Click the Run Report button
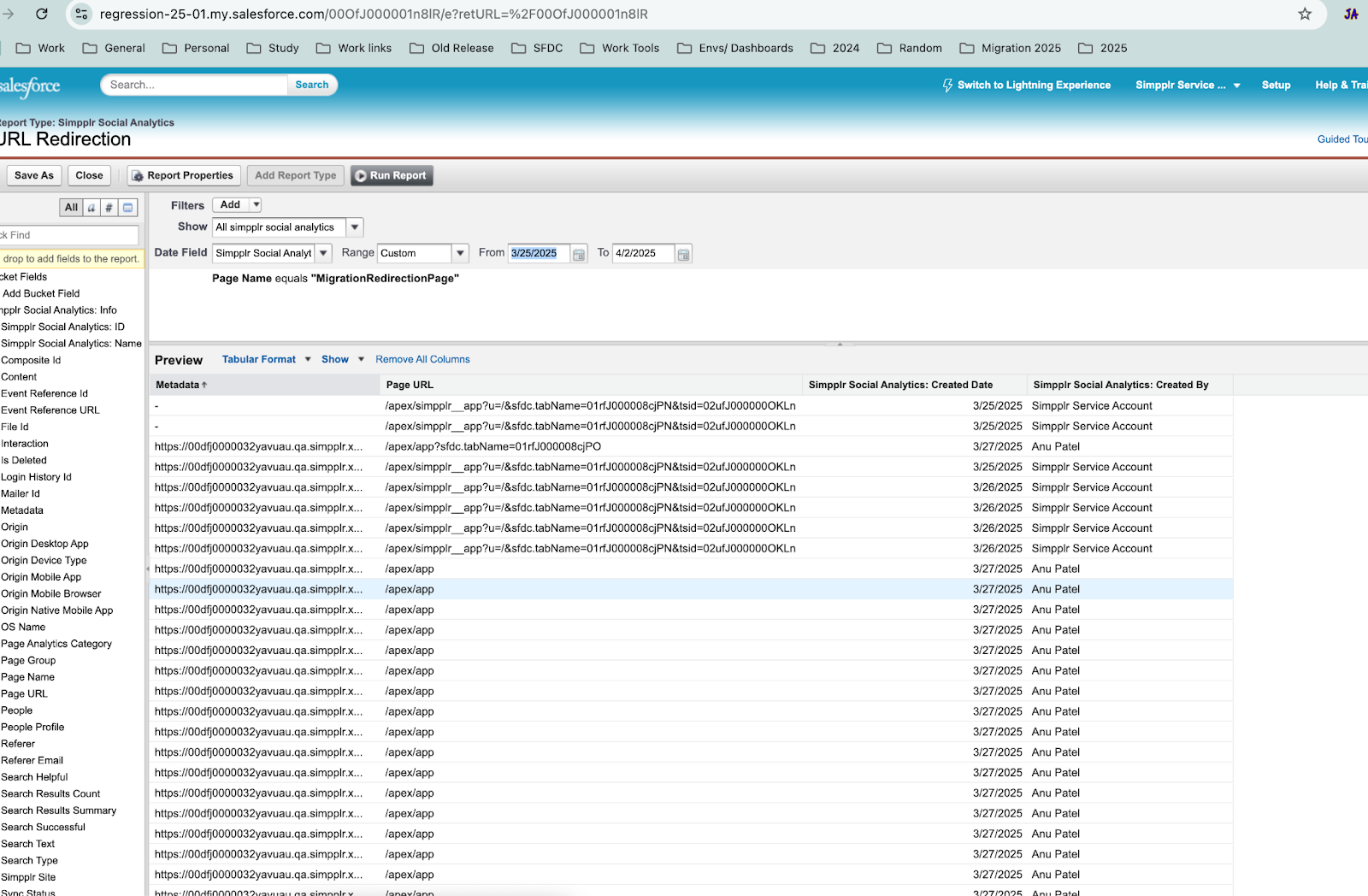Screen dimensions: 1368x896 click(392, 176)
